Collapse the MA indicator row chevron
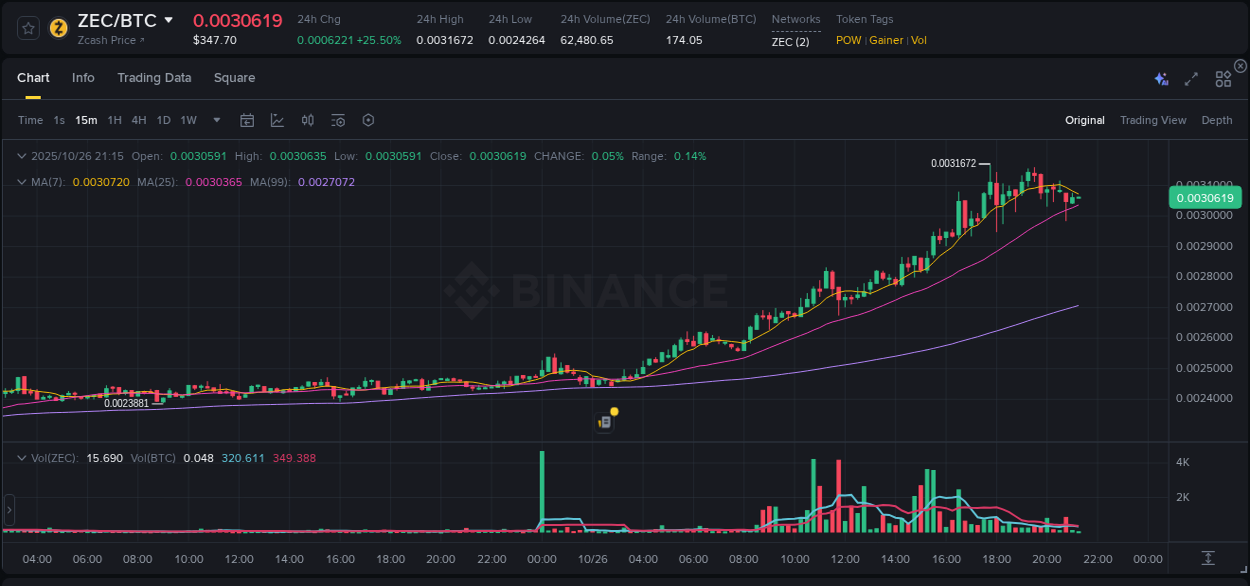1250x586 pixels. pos(21,182)
